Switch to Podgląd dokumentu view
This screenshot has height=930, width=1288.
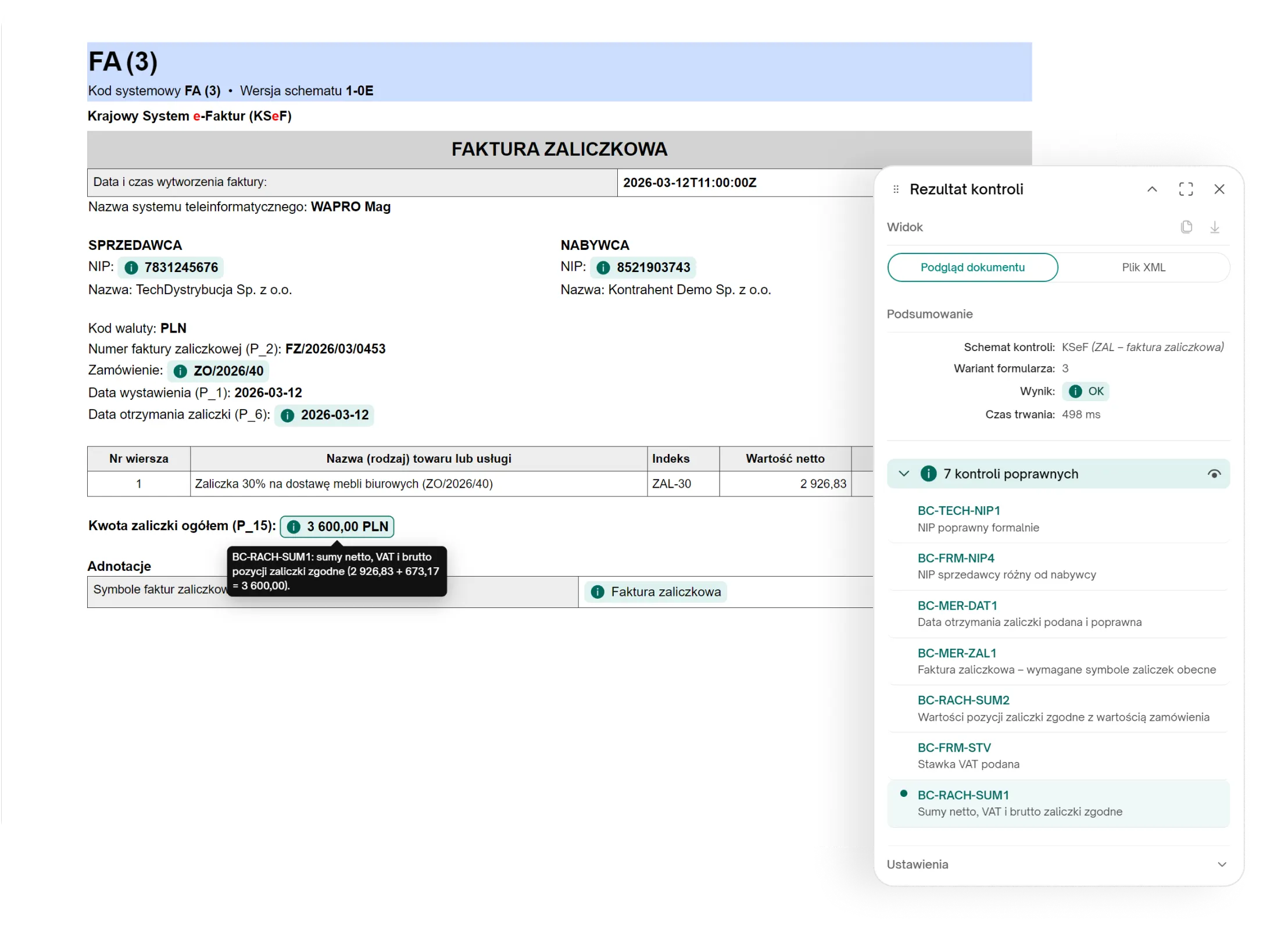pos(972,267)
